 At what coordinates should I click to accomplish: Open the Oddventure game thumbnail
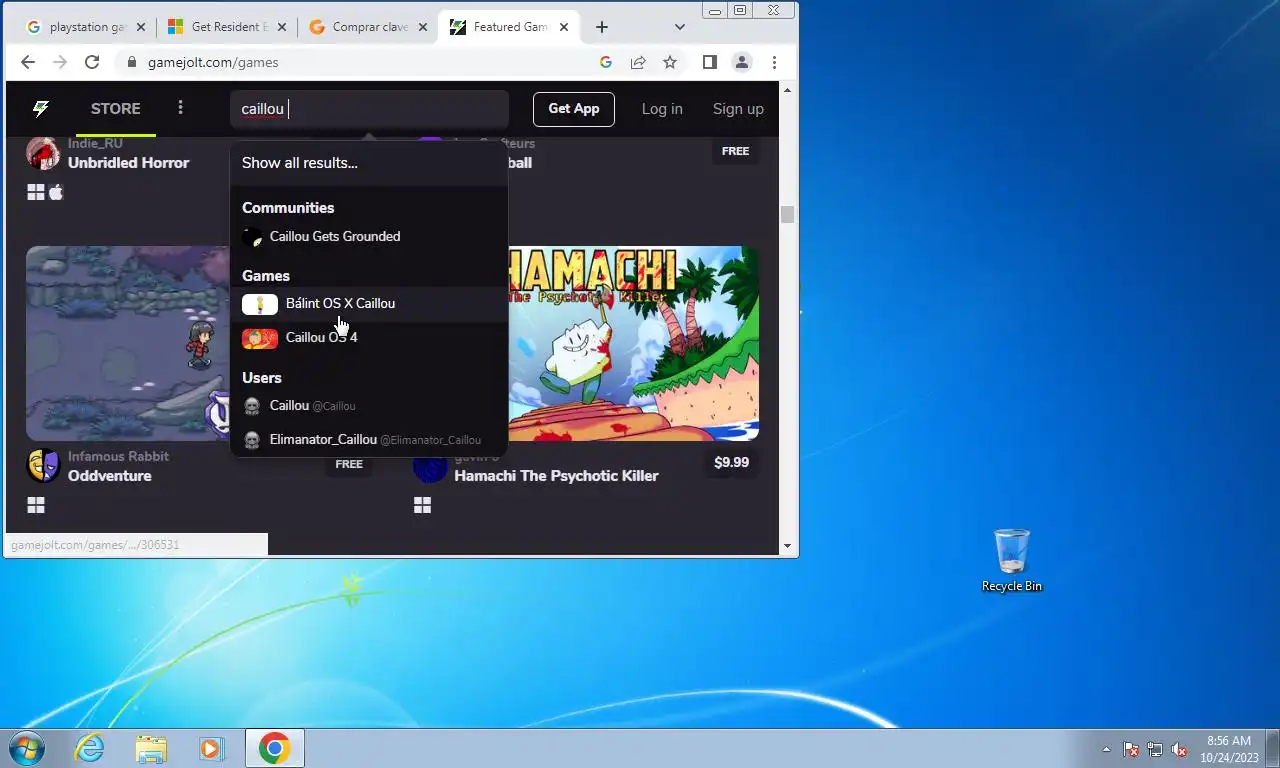tap(128, 343)
